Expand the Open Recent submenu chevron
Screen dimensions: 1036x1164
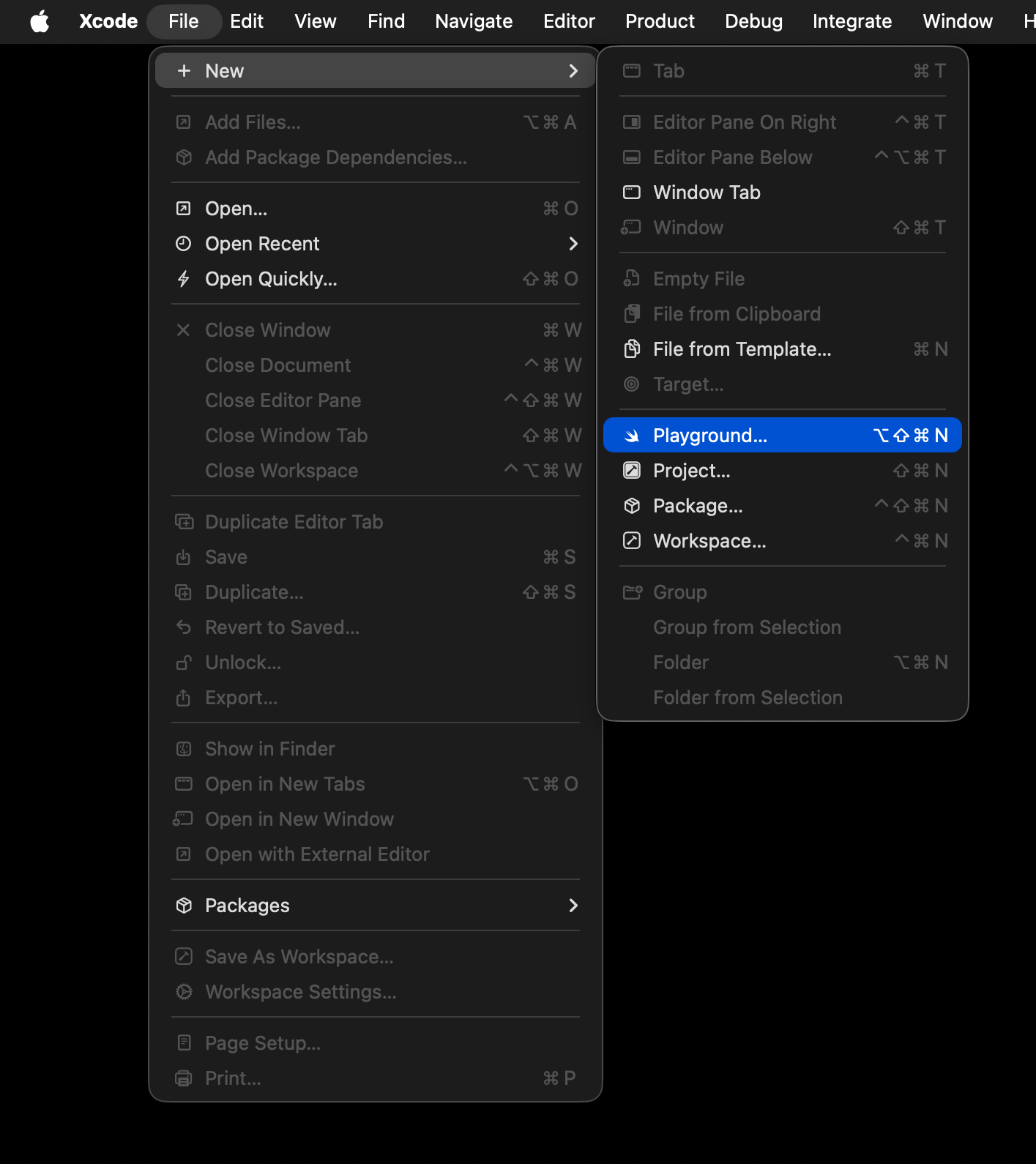[x=573, y=244]
